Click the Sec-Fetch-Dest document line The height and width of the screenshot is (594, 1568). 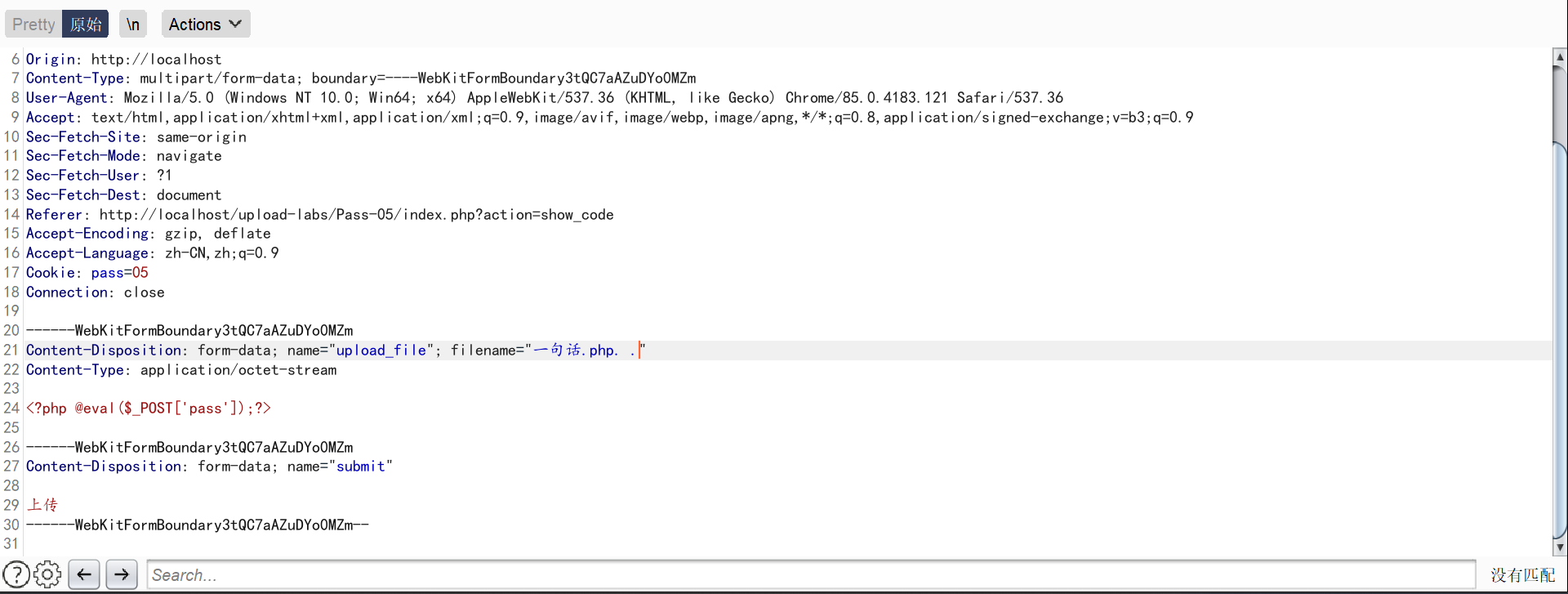[124, 195]
